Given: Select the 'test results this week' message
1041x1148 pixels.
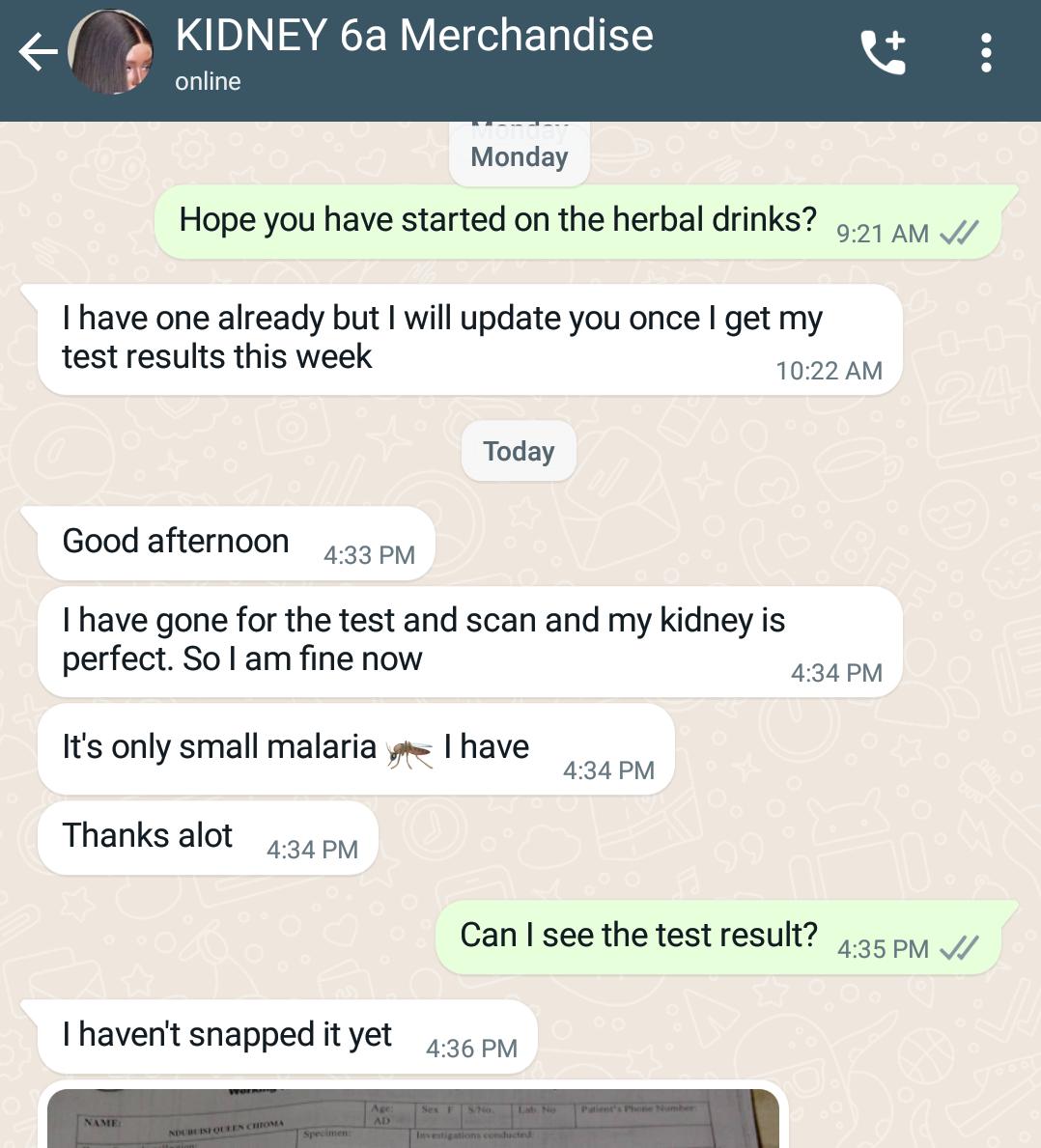Looking at the screenshot, I should coord(469,340).
